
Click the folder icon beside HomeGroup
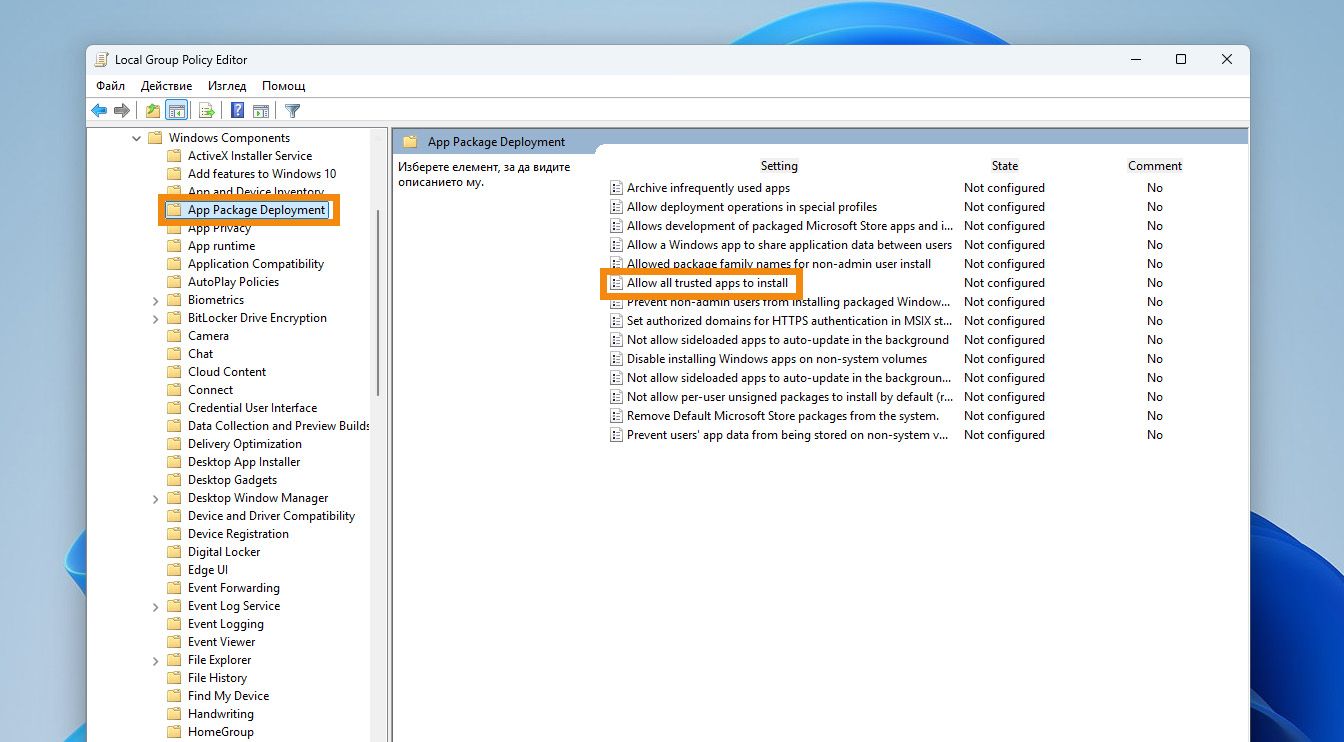175,732
